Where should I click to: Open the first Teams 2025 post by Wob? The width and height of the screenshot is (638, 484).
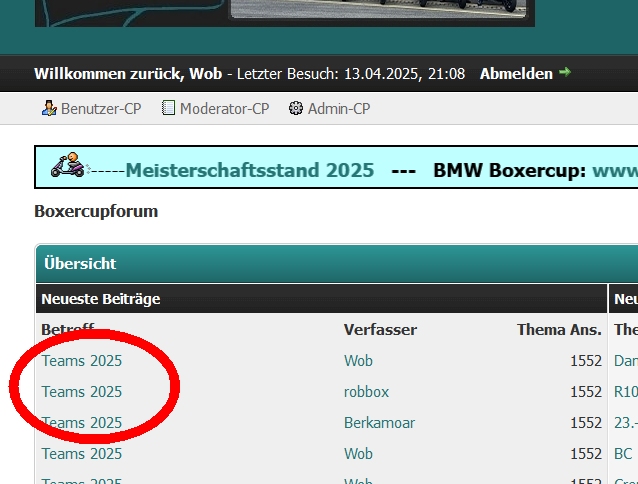[x=82, y=361]
